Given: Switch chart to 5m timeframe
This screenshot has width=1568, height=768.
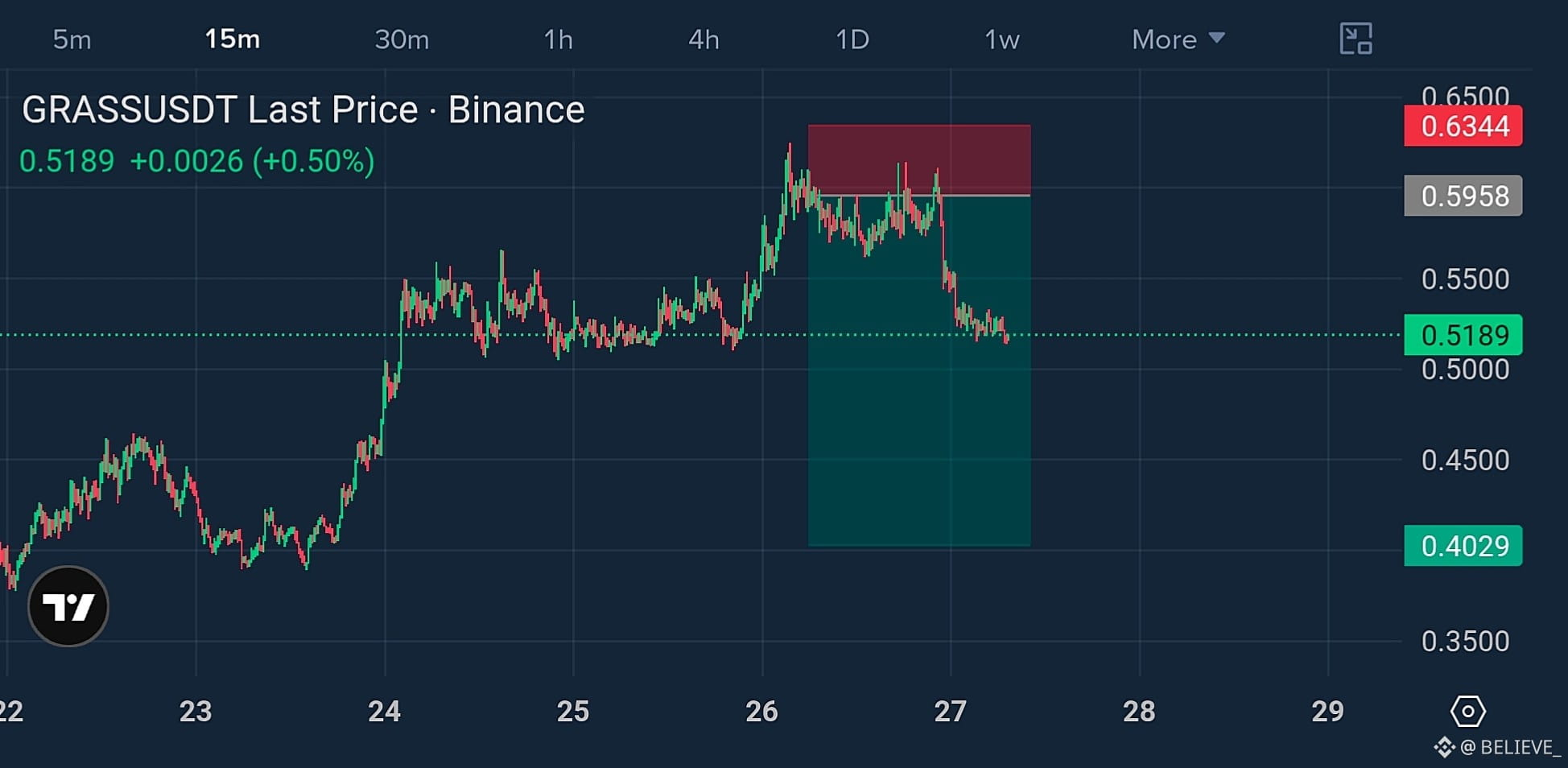Looking at the screenshot, I should click(72, 39).
